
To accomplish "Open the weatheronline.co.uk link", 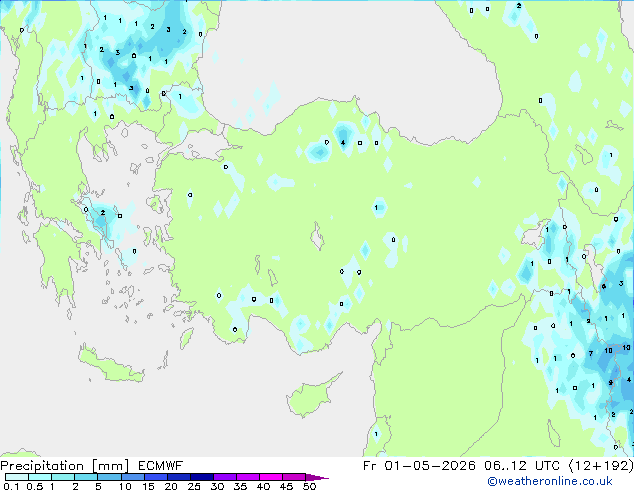I will [550, 481].
